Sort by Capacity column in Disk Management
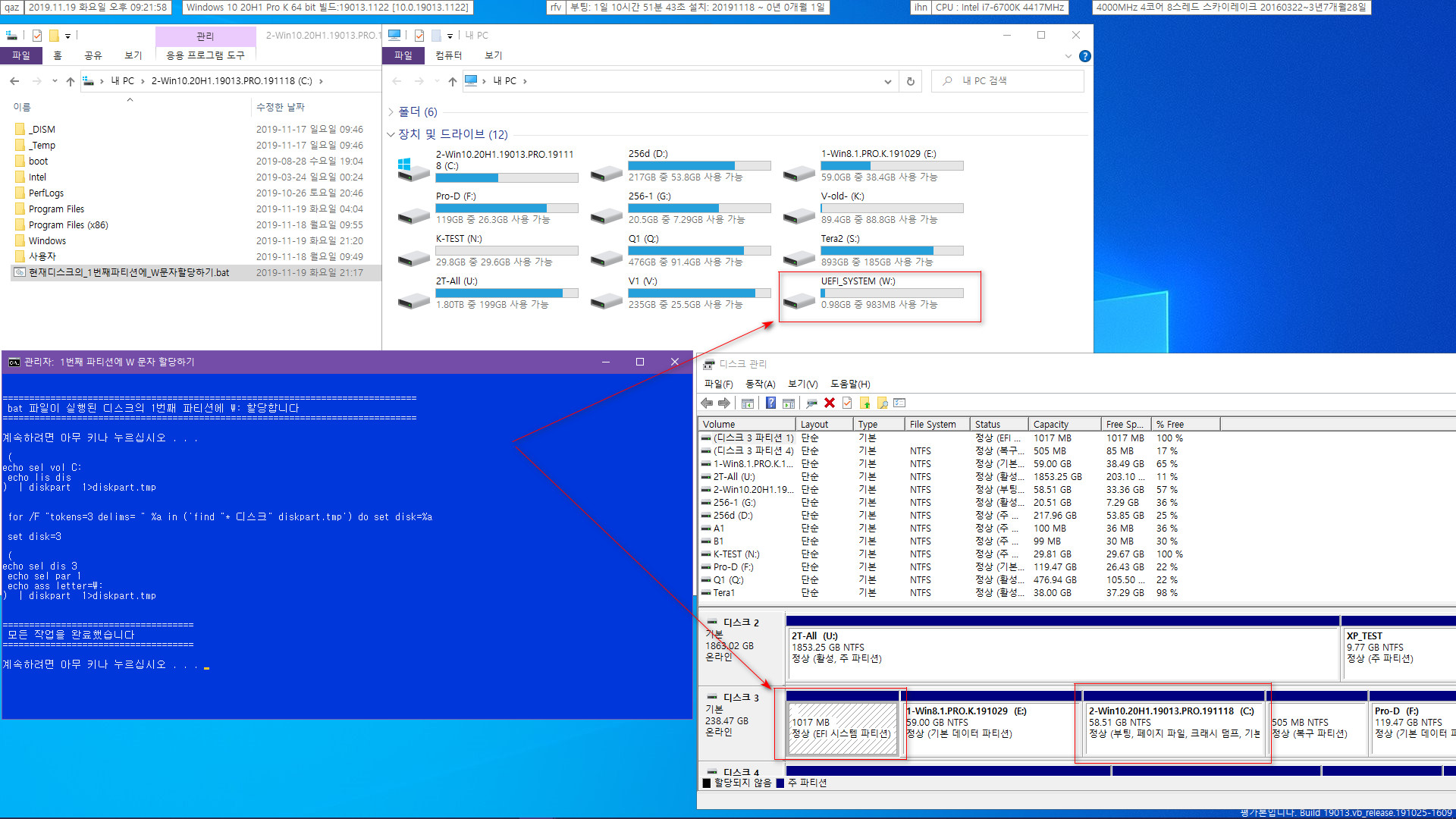 click(1065, 424)
